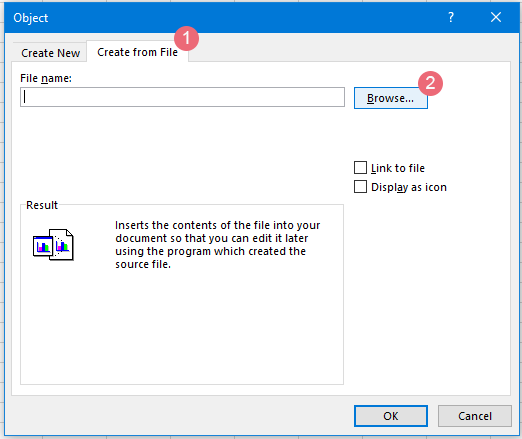Close the Object dialog with X
The width and height of the screenshot is (522, 439).
496,17
